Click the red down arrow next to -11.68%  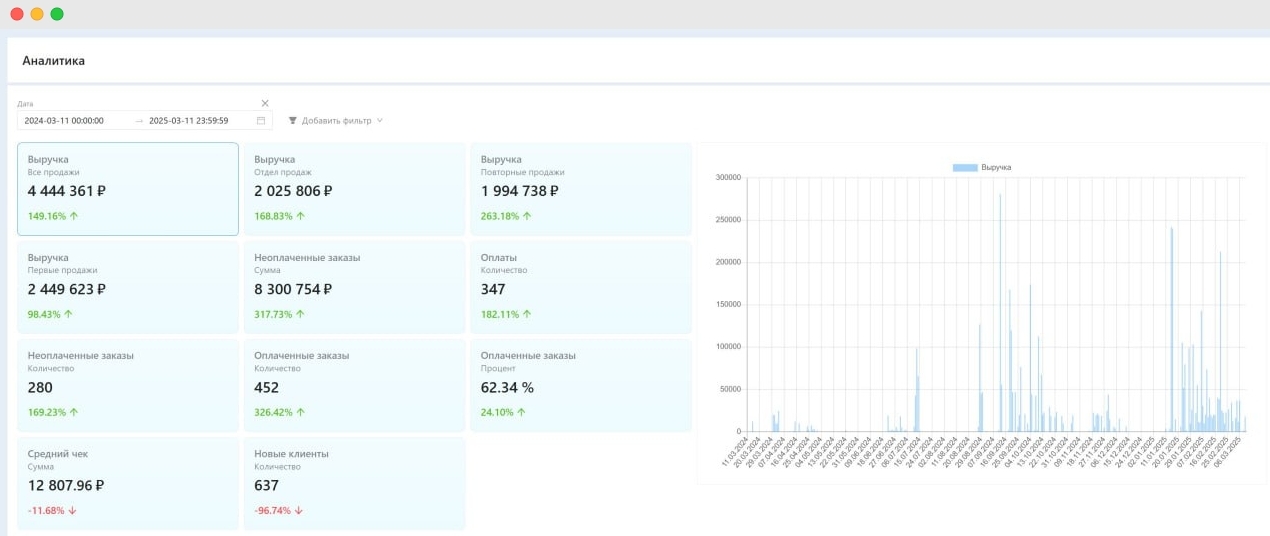coord(72,510)
